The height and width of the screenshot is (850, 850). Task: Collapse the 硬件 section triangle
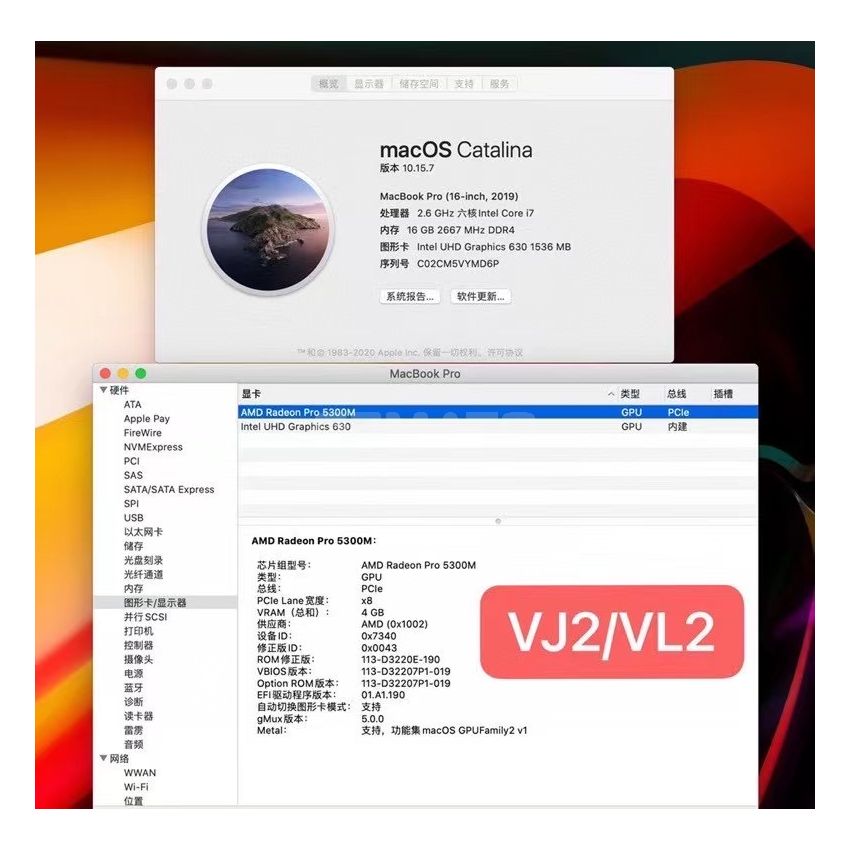pyautogui.click(x=104, y=390)
